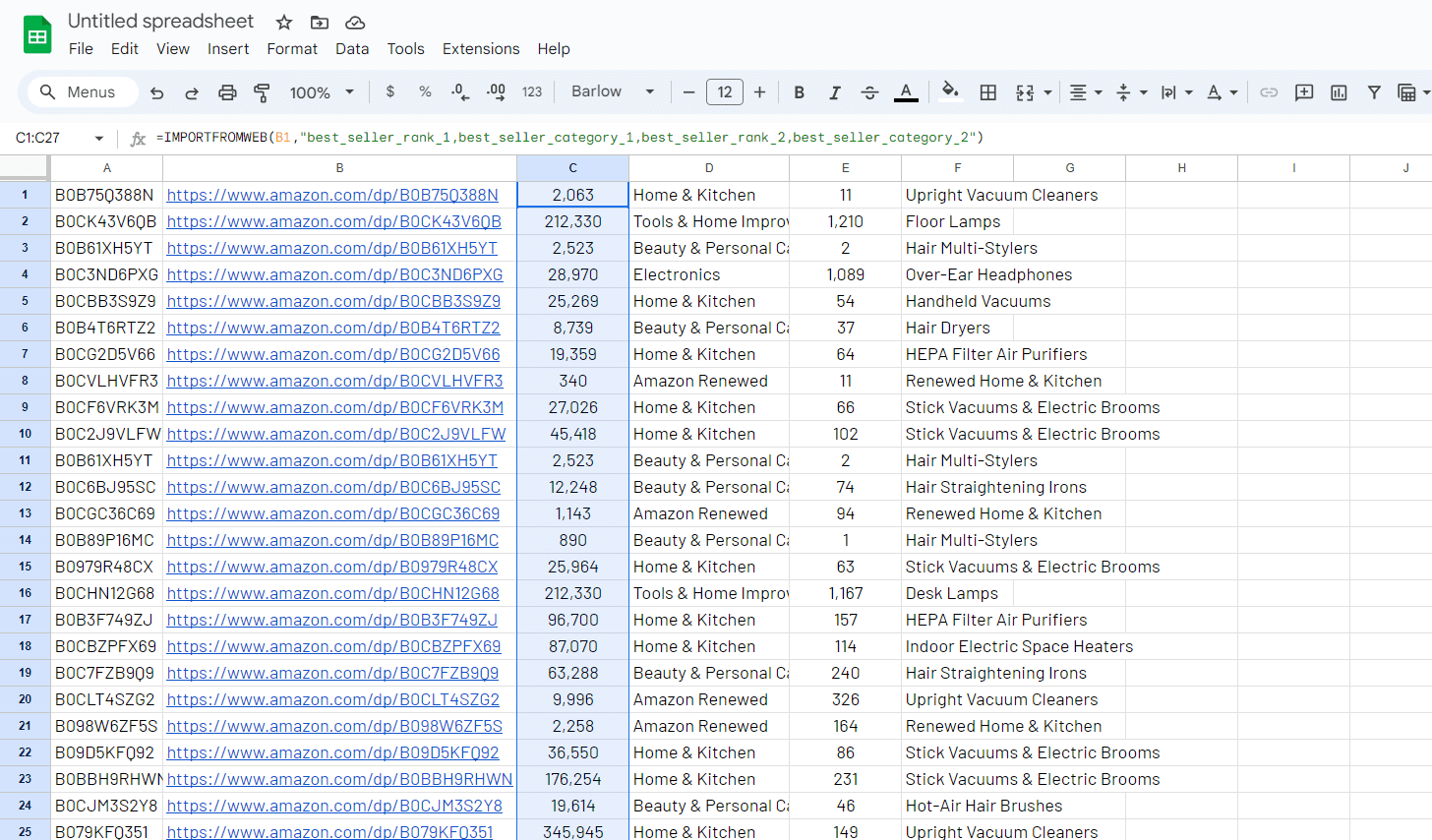Toggle italic text formatting
The image size is (1432, 840).
(x=834, y=92)
